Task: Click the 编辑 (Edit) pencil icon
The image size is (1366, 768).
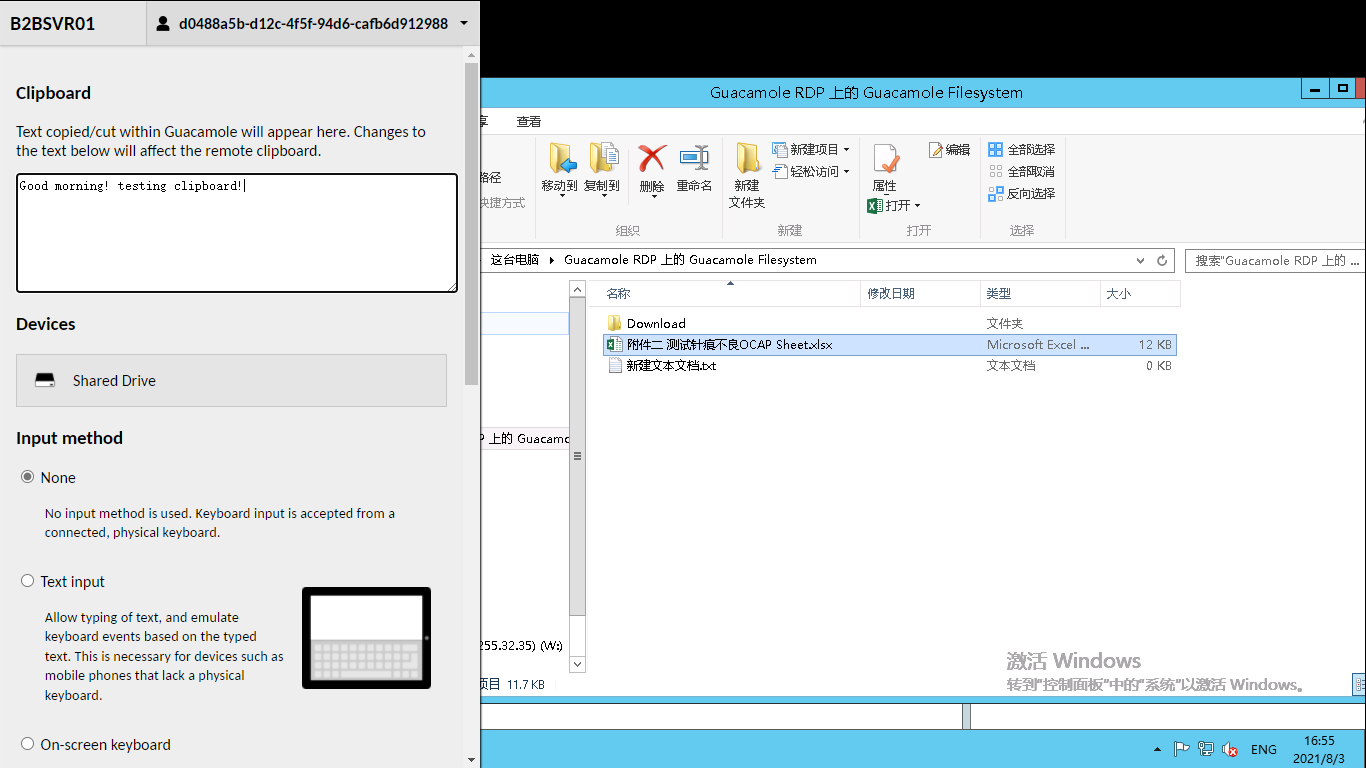Action: 948,149
